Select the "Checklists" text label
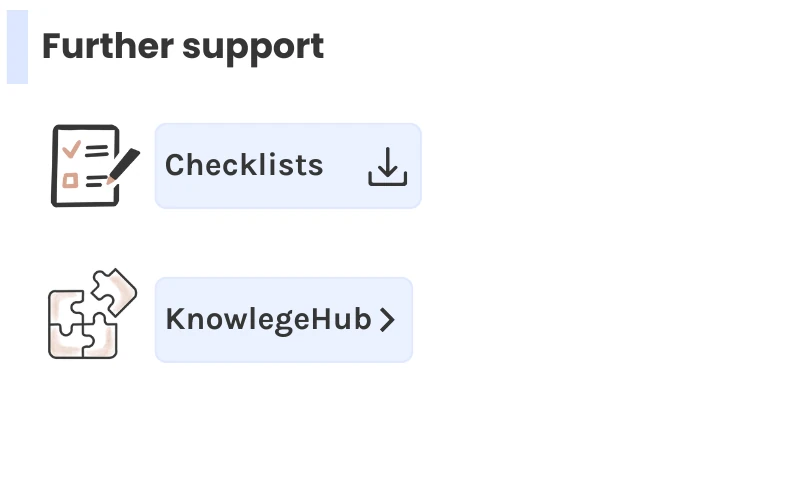This screenshot has height=500, width=800. click(244, 165)
